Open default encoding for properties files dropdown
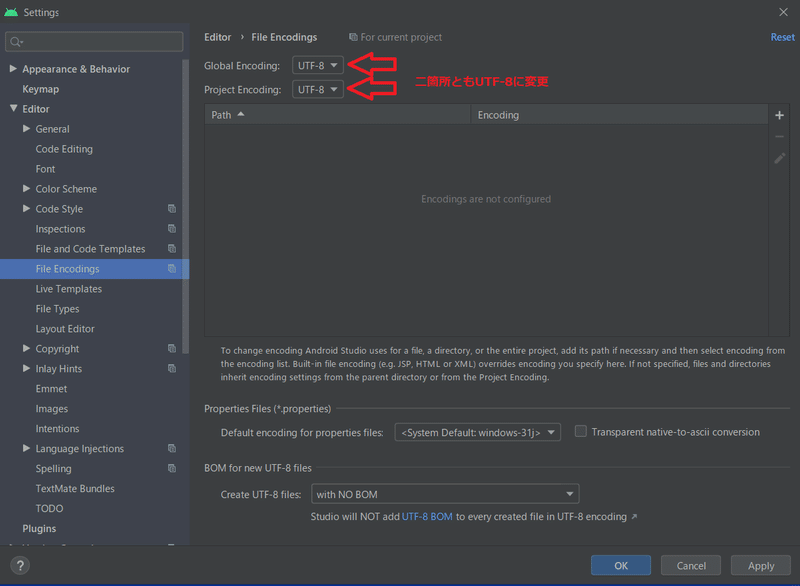Image resolution: width=800 pixels, height=586 pixels. pyautogui.click(x=478, y=432)
